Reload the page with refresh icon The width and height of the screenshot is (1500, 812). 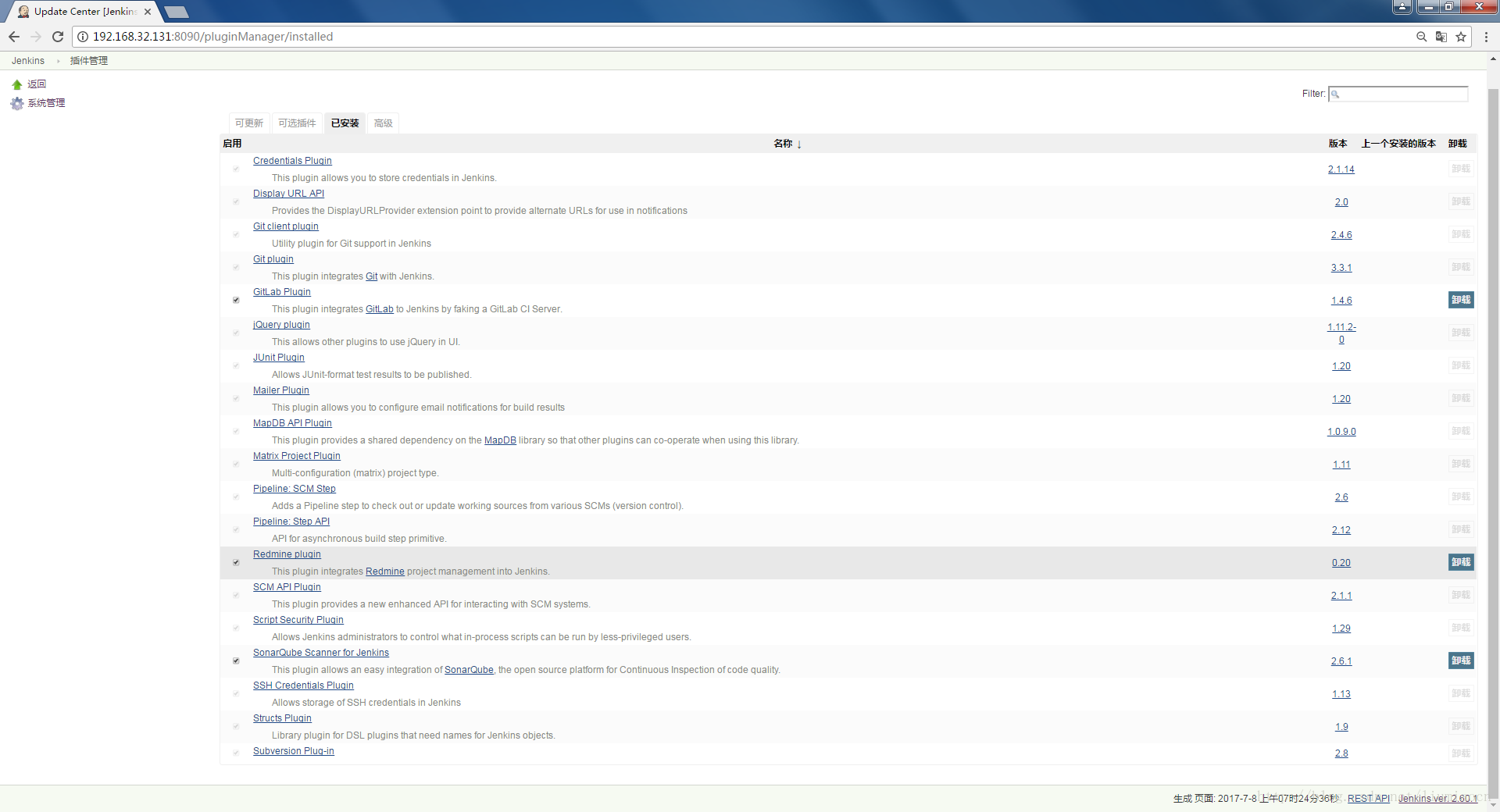58,37
